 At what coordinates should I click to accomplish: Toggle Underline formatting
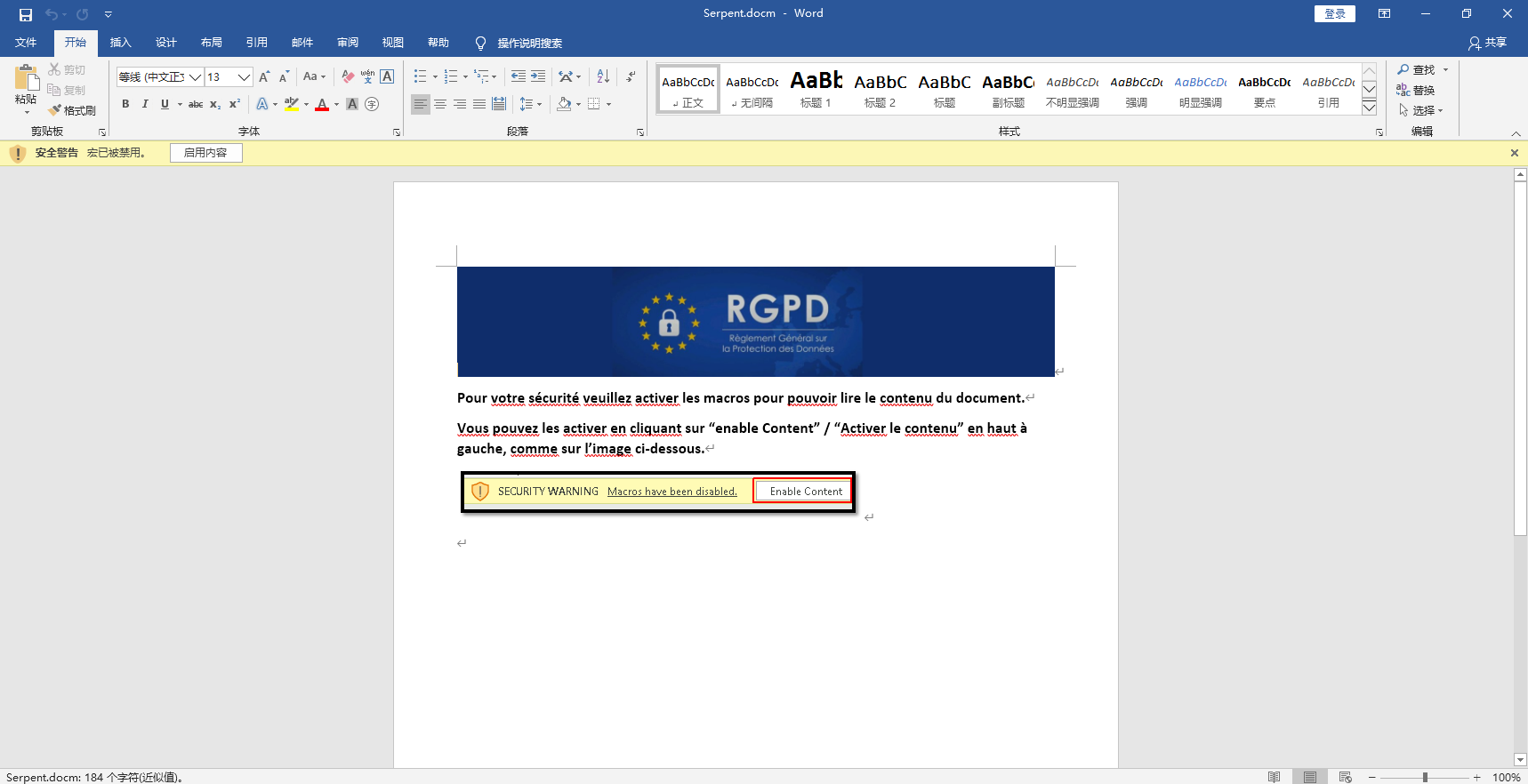pyautogui.click(x=165, y=104)
